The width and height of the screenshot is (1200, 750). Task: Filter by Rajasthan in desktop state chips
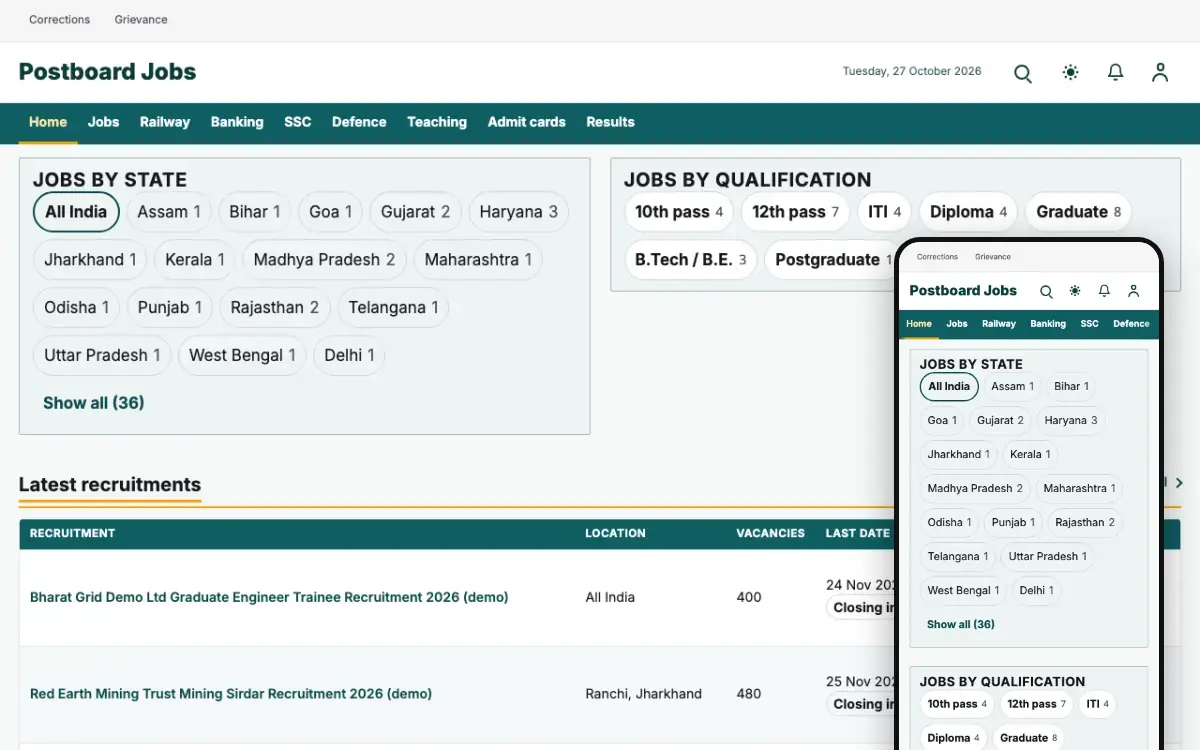click(275, 308)
